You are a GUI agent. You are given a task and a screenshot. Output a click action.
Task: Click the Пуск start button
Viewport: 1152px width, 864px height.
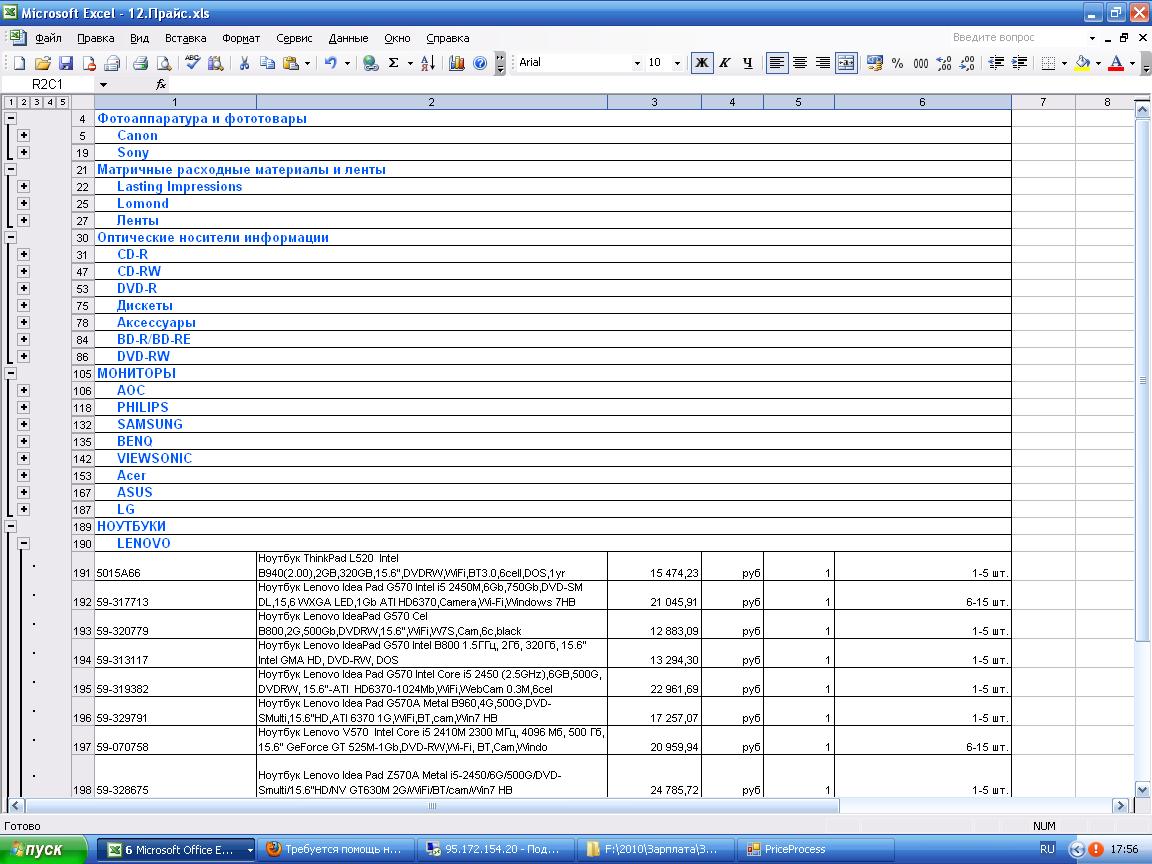pos(43,849)
